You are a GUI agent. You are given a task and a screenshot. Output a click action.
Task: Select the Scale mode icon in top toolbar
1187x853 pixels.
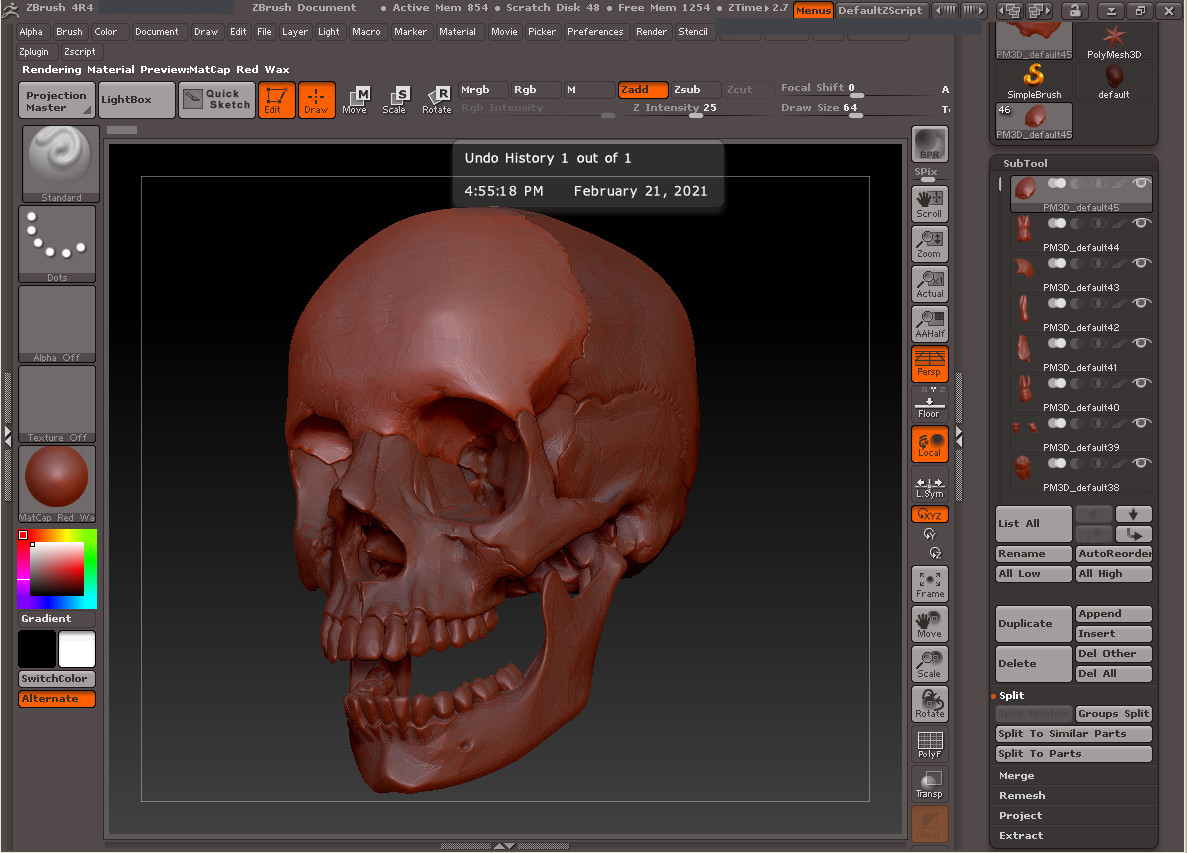tap(394, 99)
